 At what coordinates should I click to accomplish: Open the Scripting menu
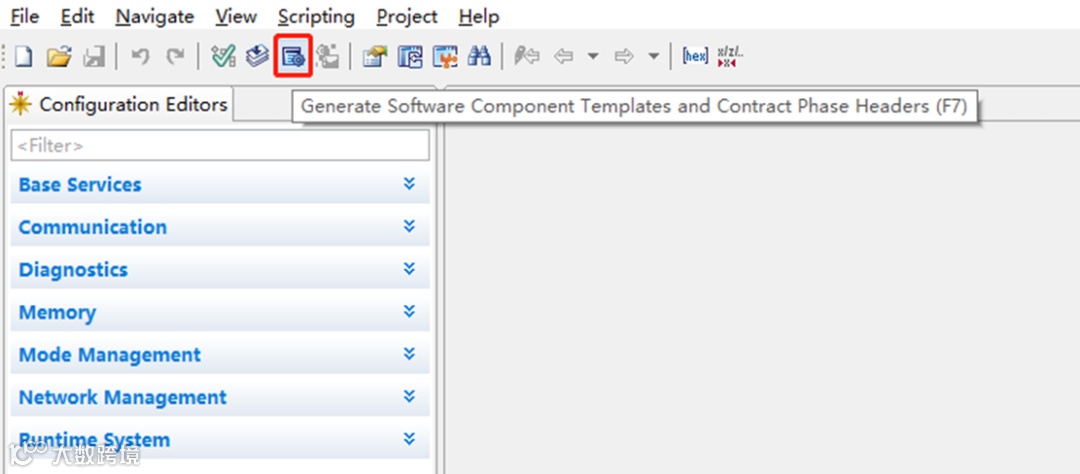[x=317, y=17]
